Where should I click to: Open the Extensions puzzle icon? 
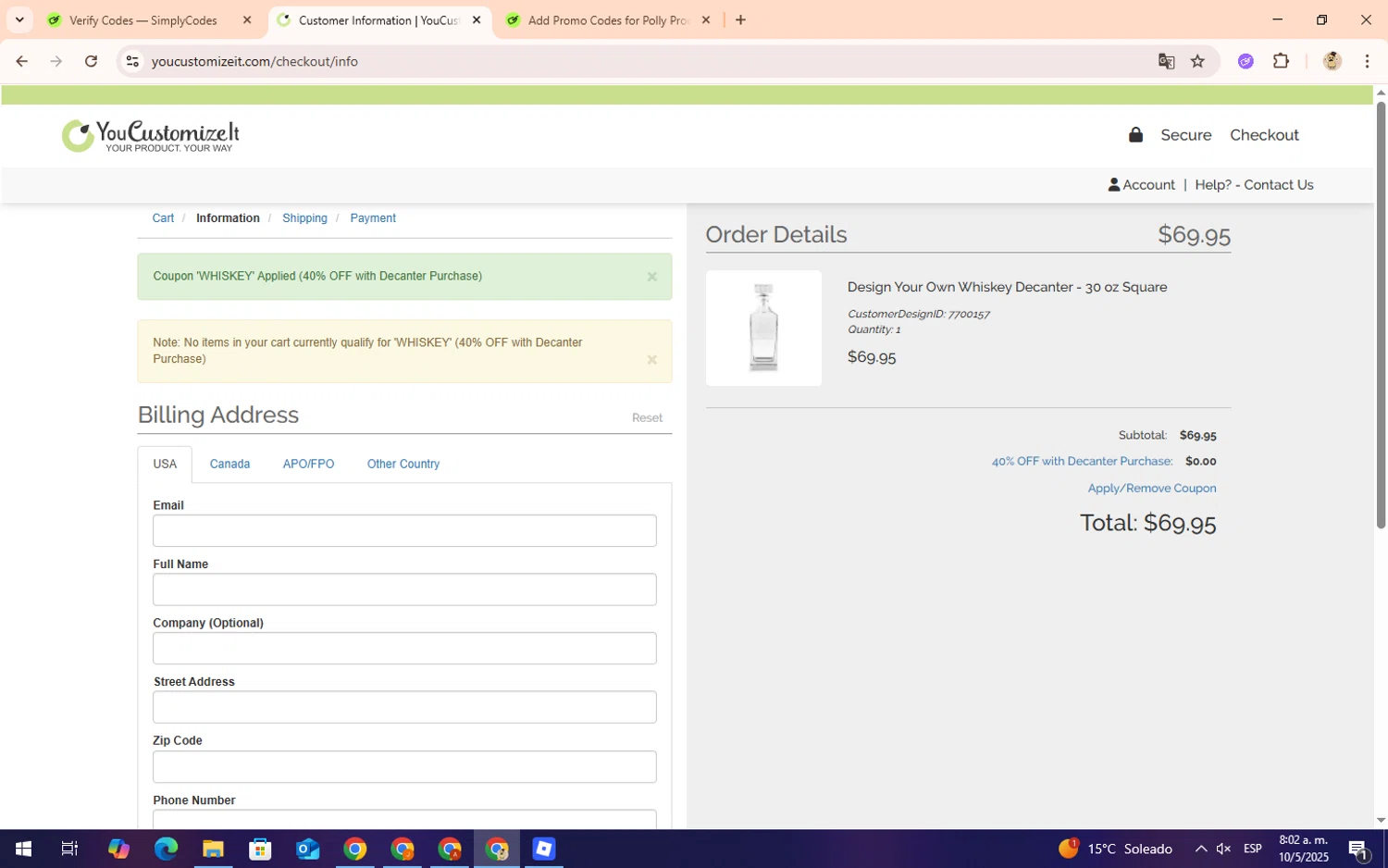tap(1281, 61)
